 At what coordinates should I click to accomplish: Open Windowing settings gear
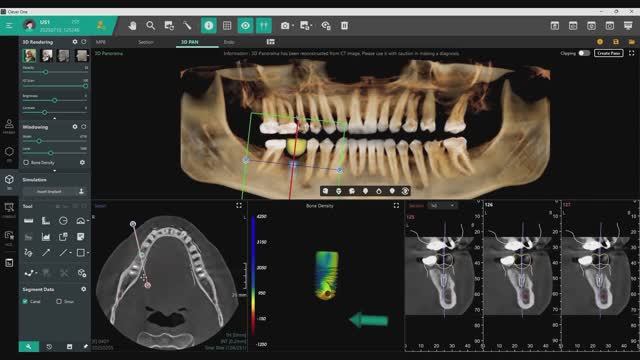75,127
